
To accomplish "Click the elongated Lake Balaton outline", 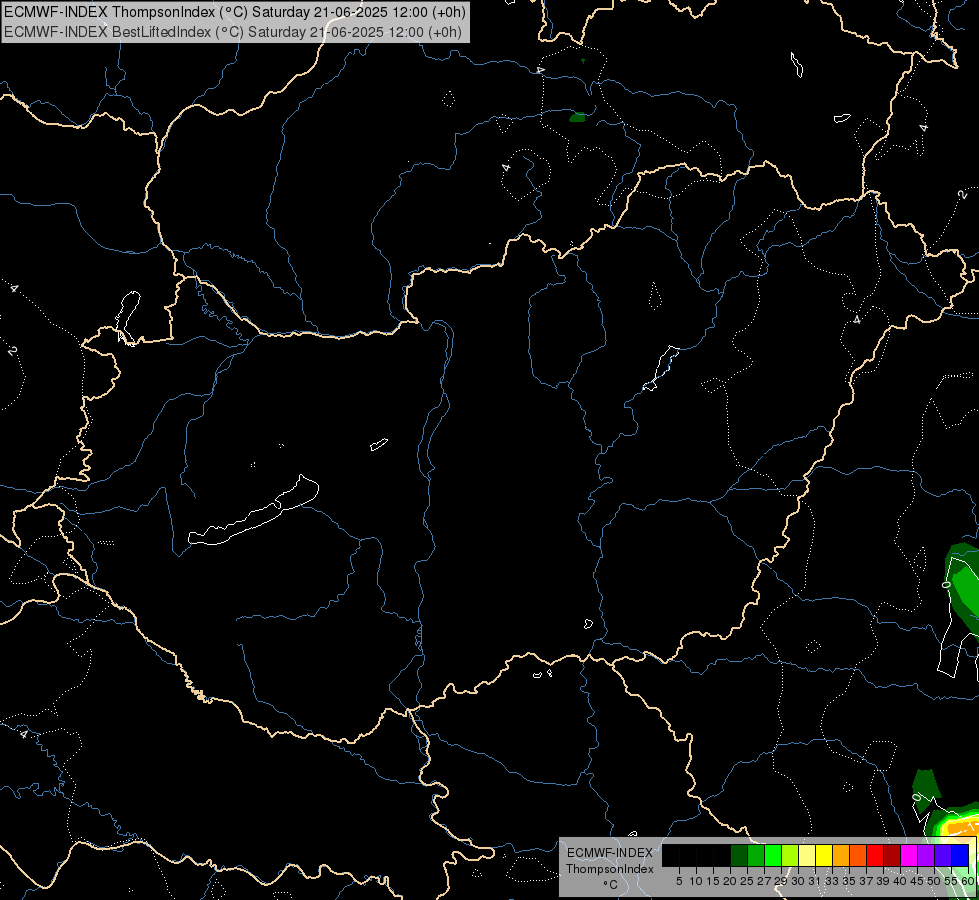I will 253,518.
